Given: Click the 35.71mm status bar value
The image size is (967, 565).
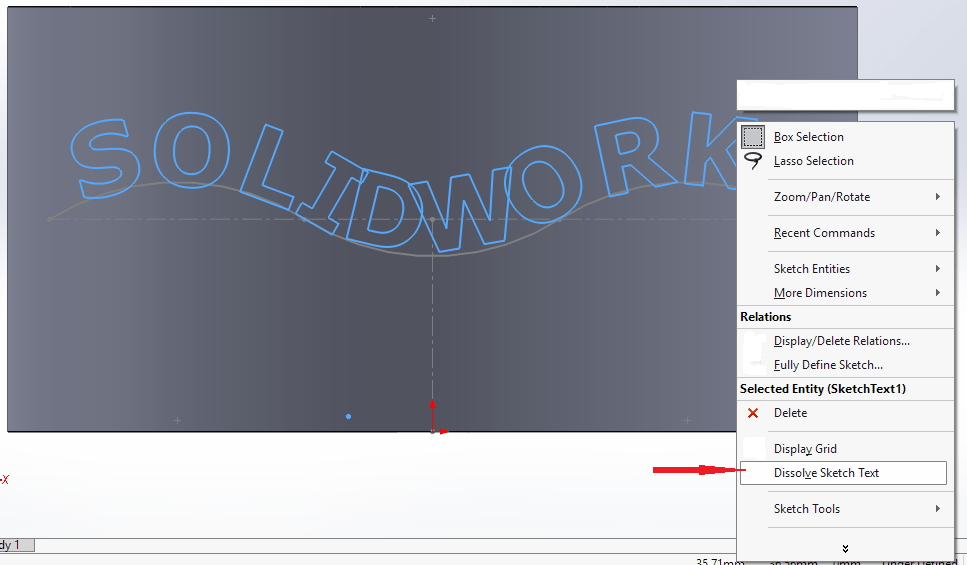Looking at the screenshot, I should [x=720, y=561].
